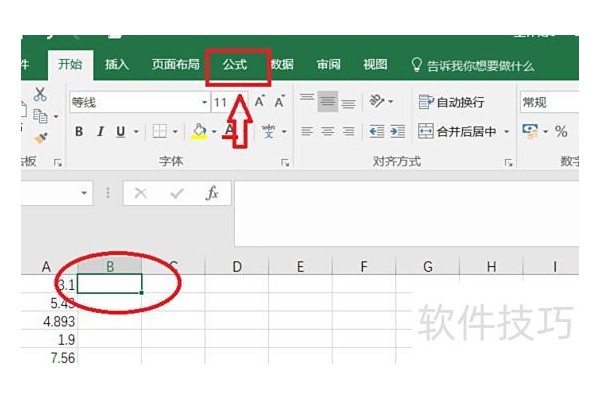
Task: Click the wén phonetic guide icon
Action: [x=269, y=131]
